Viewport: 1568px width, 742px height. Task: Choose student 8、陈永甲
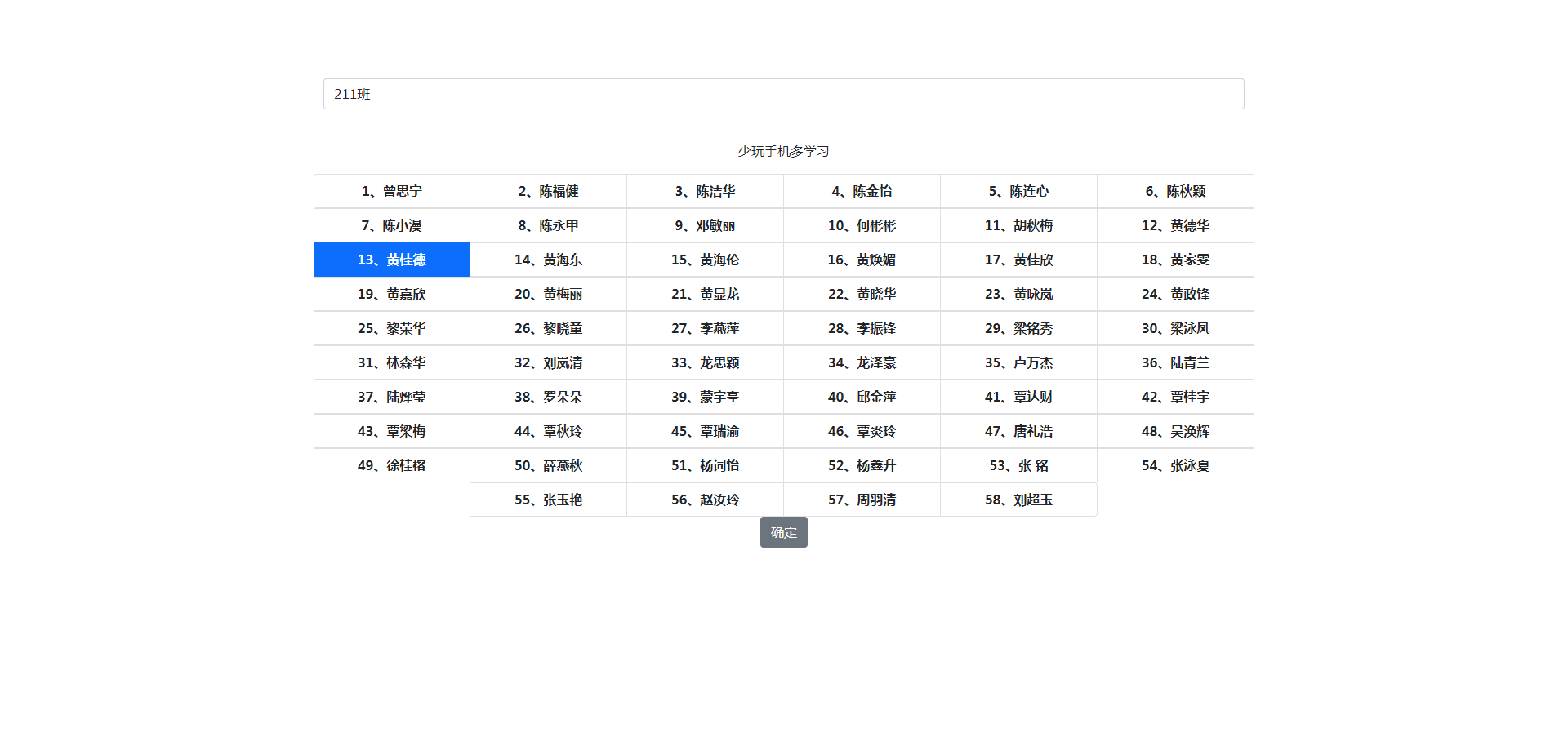pos(548,225)
